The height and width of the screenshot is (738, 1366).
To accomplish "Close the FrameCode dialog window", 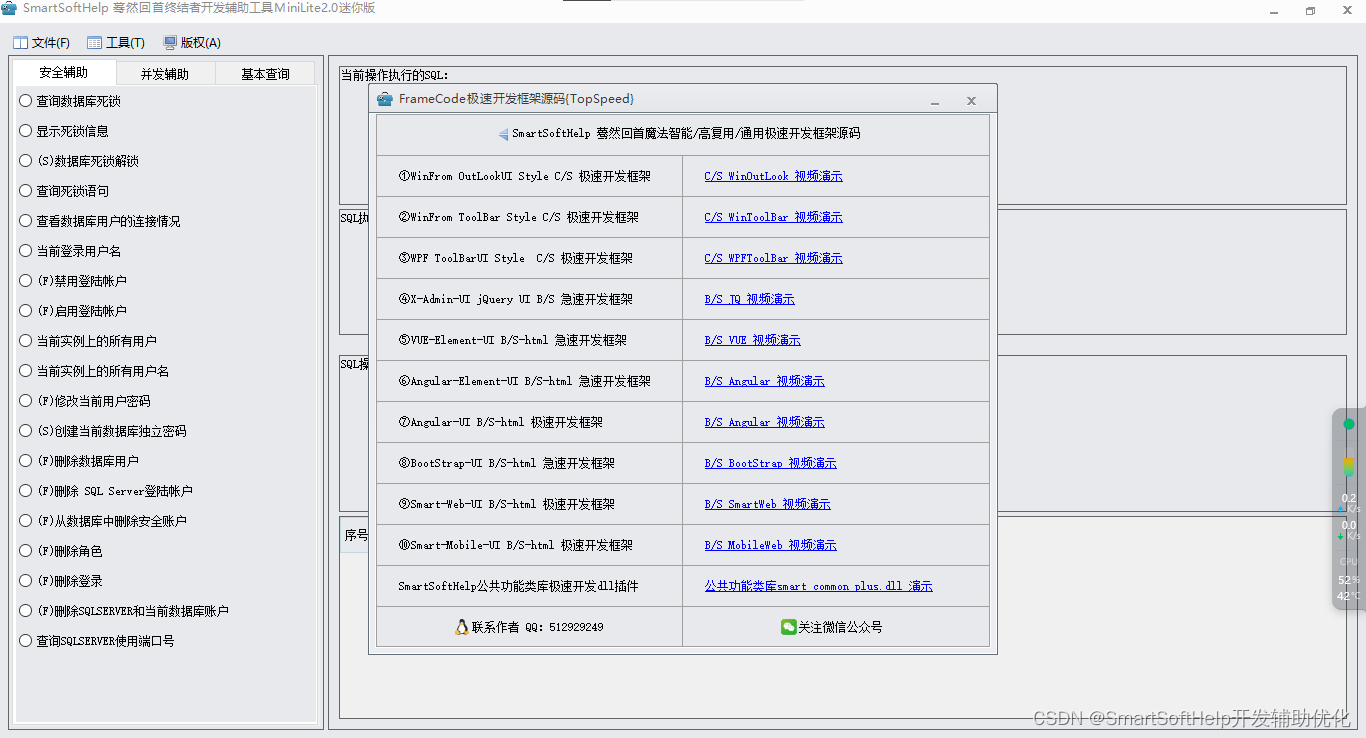I will point(971,100).
